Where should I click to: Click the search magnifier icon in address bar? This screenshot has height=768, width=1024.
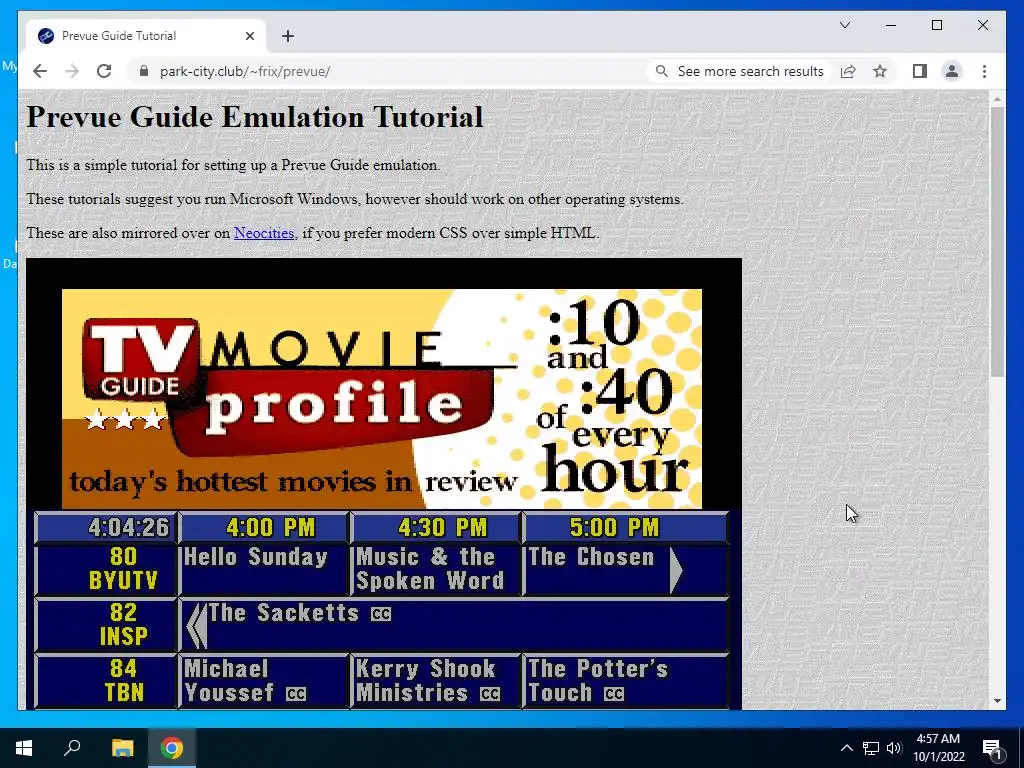point(662,71)
